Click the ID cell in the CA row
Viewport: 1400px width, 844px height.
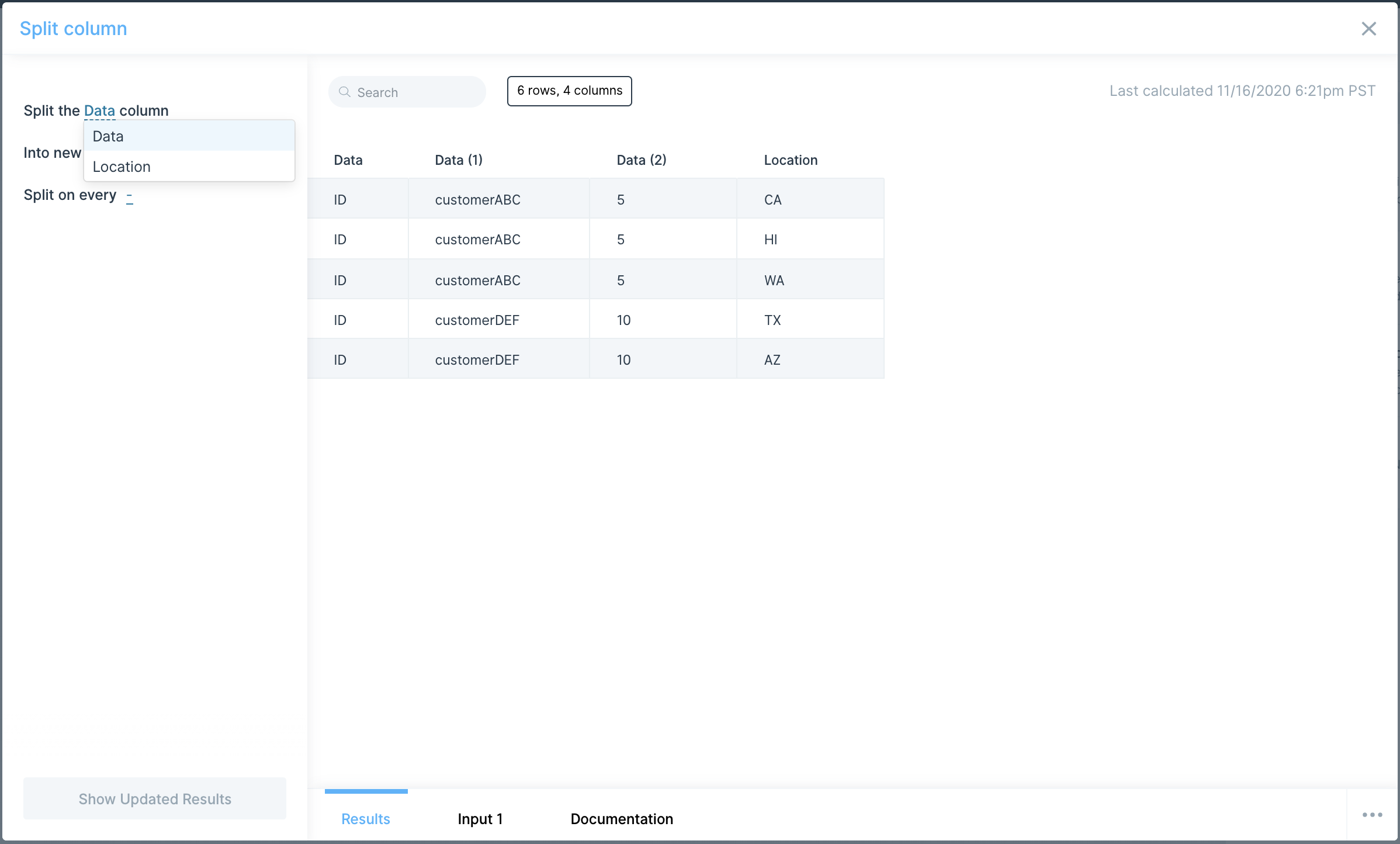pos(358,199)
